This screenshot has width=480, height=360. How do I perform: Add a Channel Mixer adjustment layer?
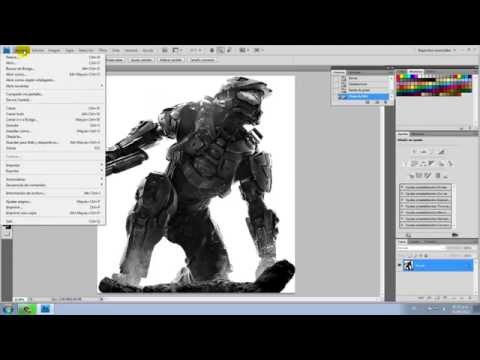pos(450,163)
